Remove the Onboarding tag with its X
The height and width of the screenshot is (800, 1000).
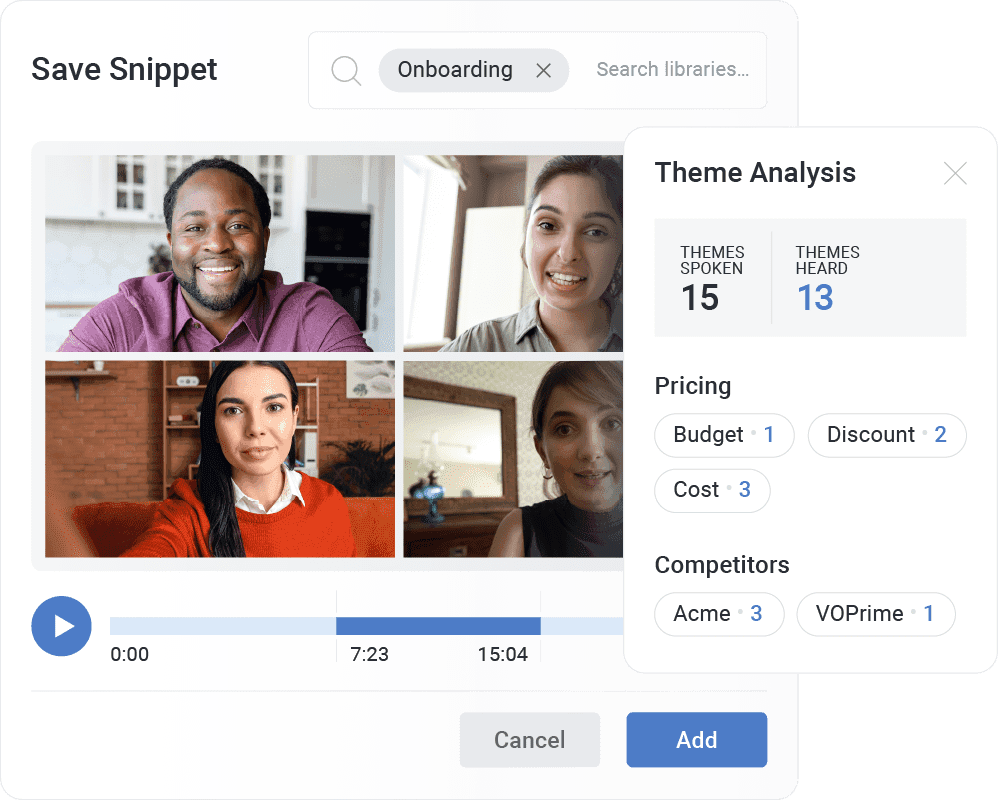543,70
